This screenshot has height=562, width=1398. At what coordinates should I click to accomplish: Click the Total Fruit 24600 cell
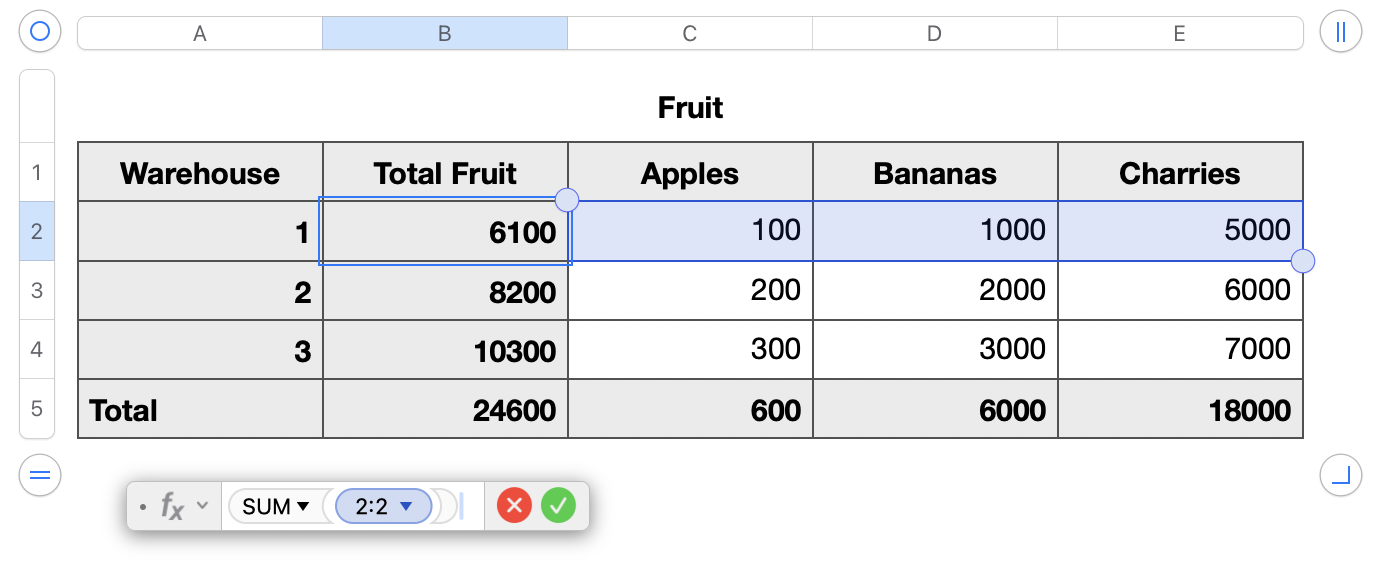tap(445, 409)
